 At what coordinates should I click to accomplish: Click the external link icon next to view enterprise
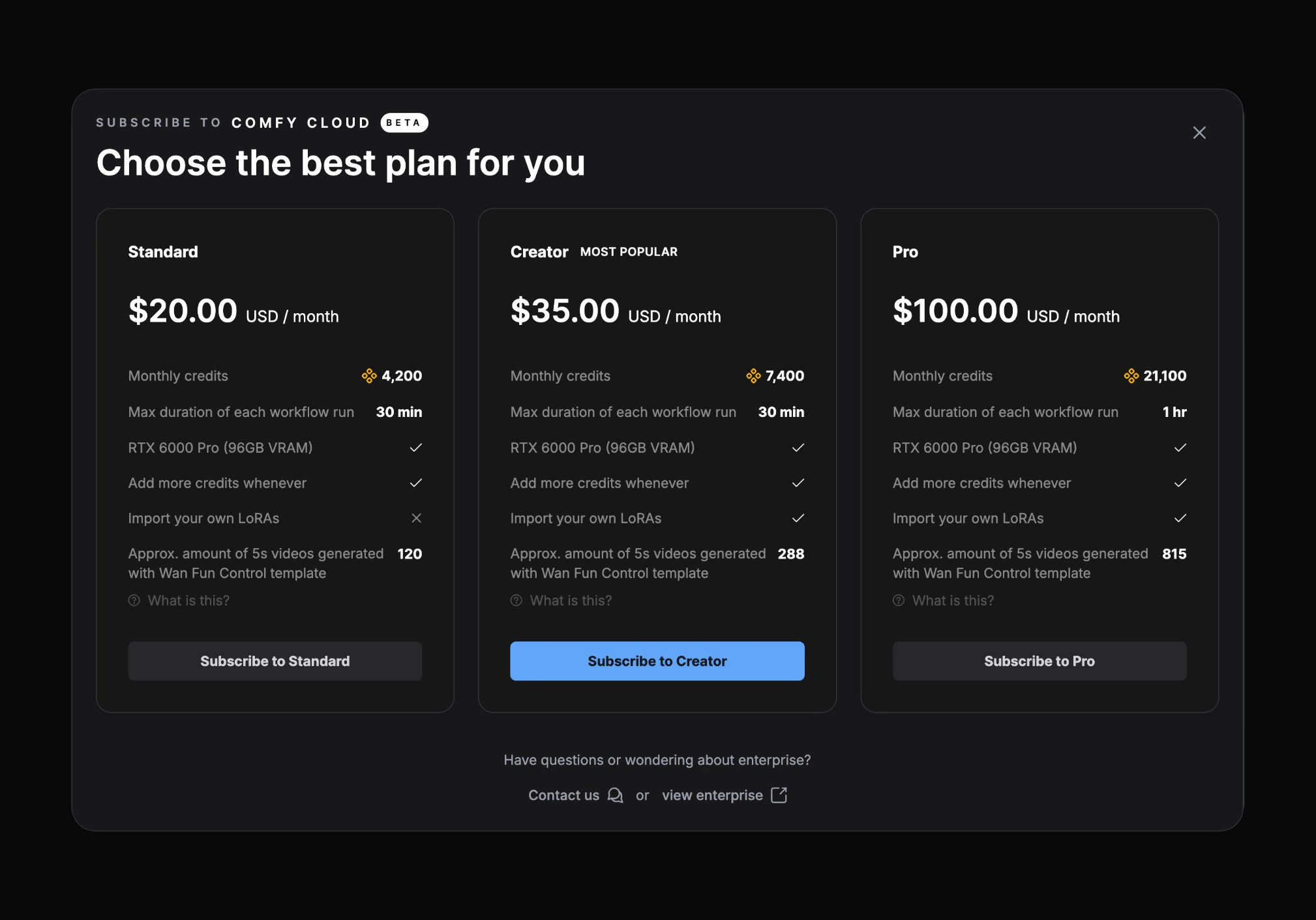(779, 795)
